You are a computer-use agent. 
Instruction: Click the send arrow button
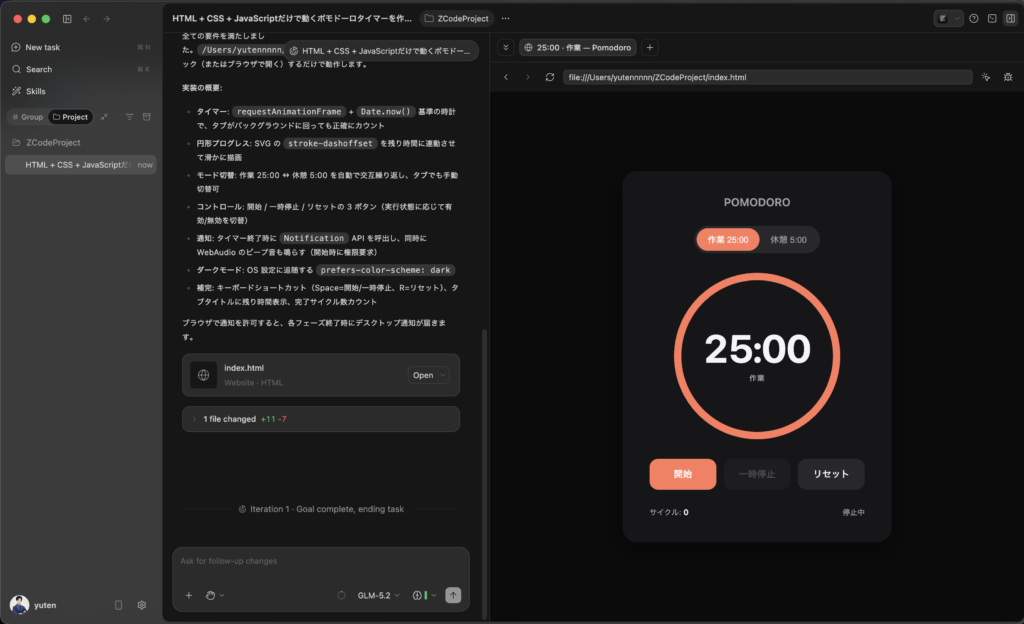[453, 595]
